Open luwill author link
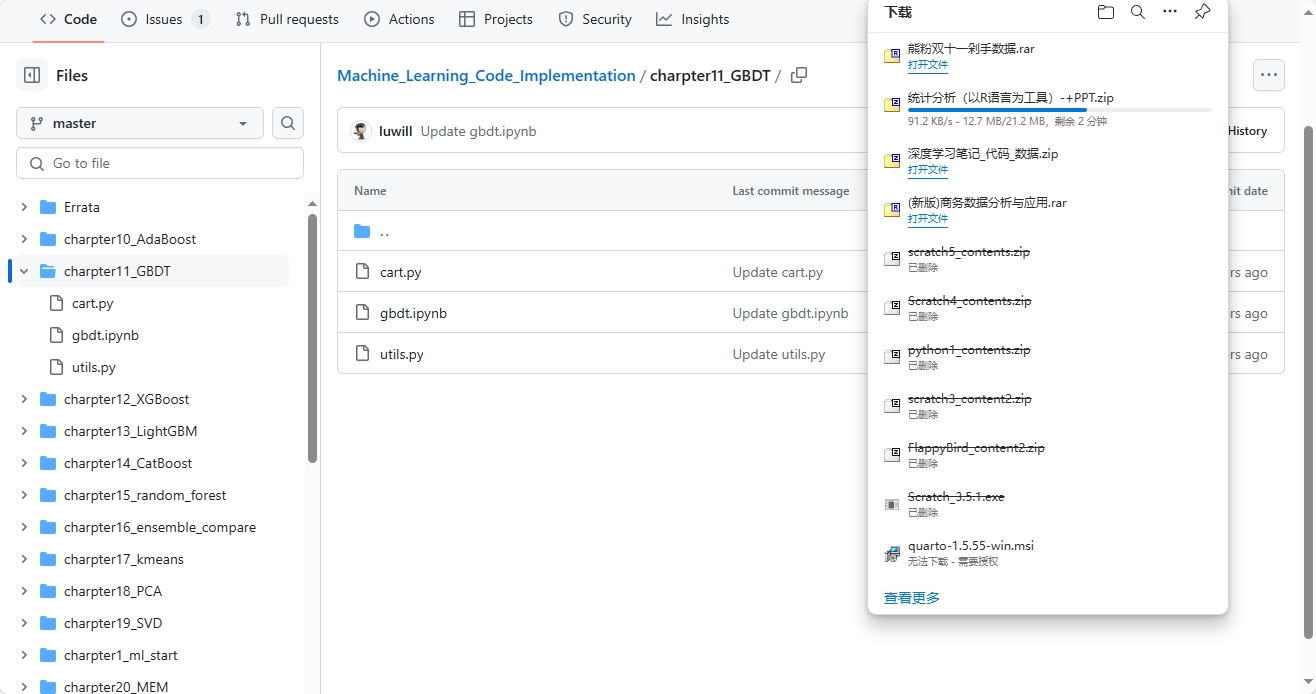The image size is (1316, 694). point(395,131)
